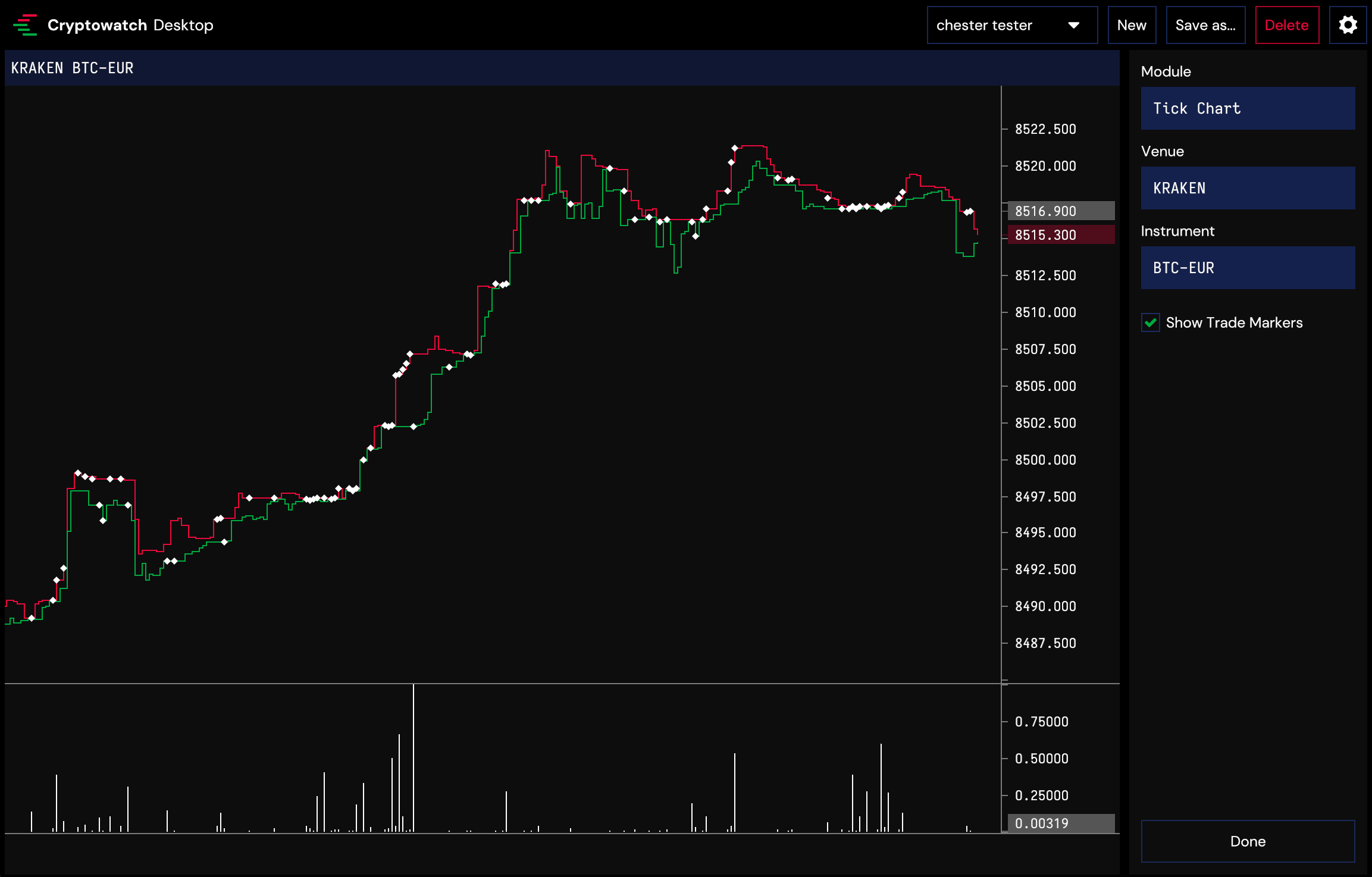This screenshot has height=877, width=1372.
Task: Open the chester tester layout dropdown
Action: pyautogui.click(x=1012, y=25)
